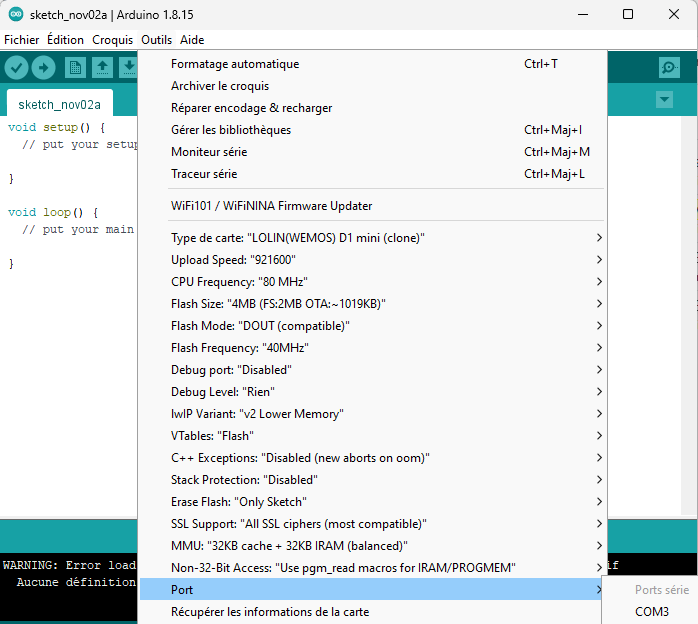This screenshot has width=698, height=624.
Task: Click the 'void setup()' line in editor
Action: click(57, 128)
